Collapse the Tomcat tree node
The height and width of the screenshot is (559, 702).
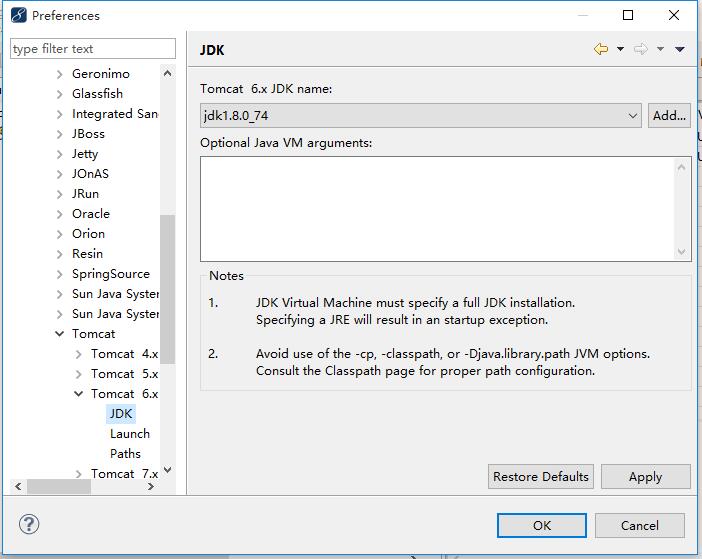60,333
